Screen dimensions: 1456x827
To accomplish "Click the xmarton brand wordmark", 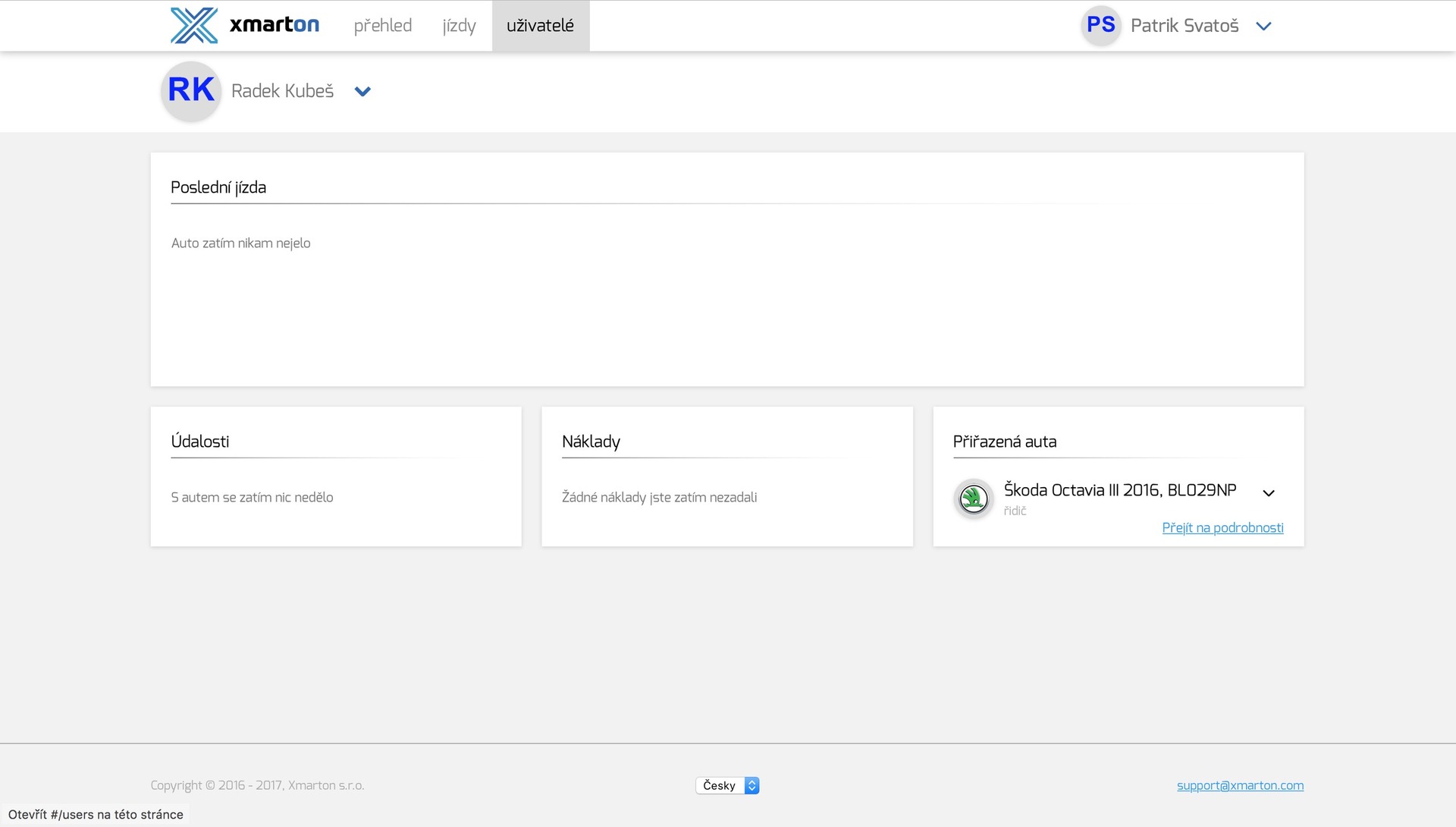I will (274, 25).
